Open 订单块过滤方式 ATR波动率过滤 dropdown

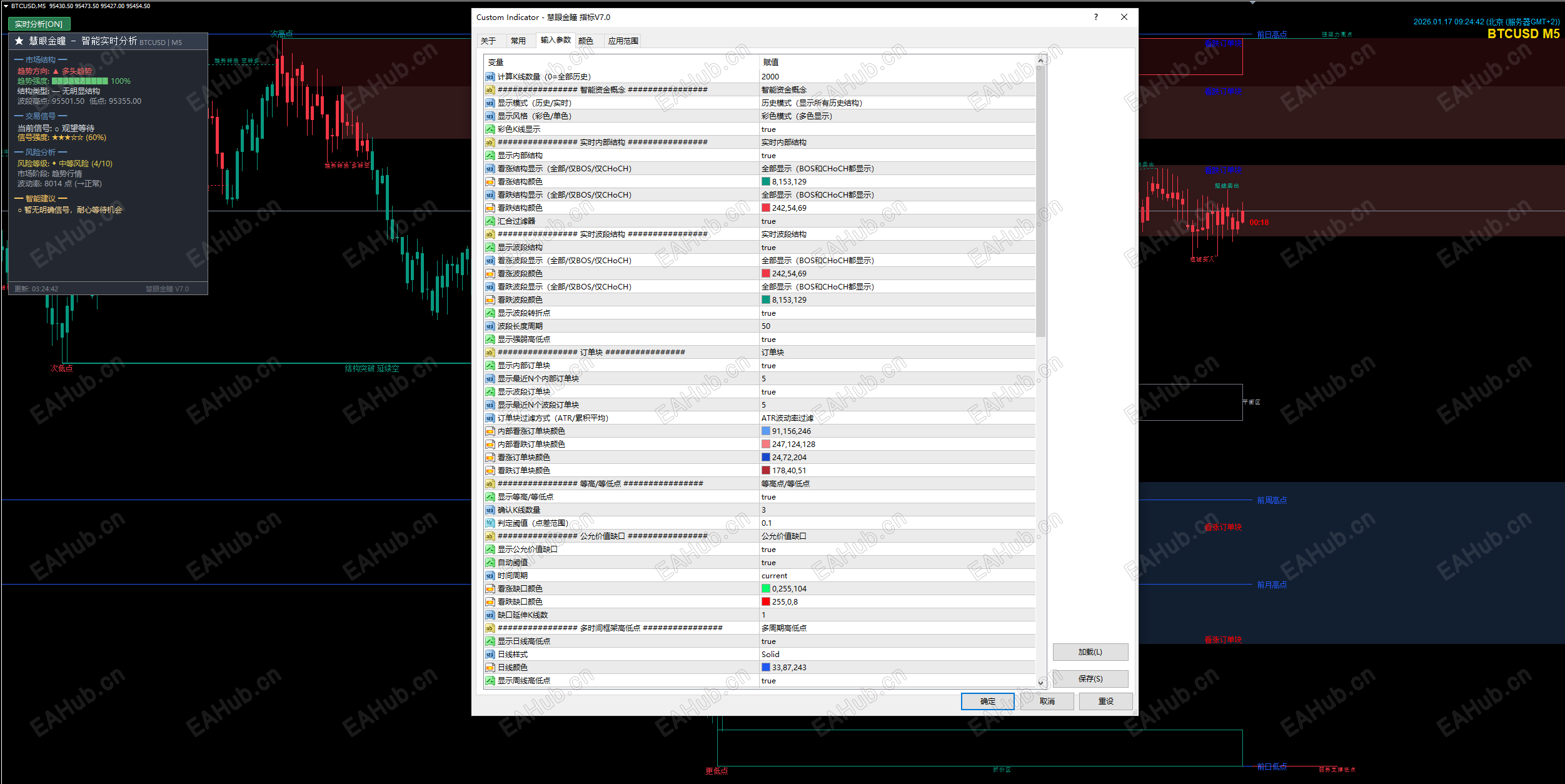[x=787, y=418]
